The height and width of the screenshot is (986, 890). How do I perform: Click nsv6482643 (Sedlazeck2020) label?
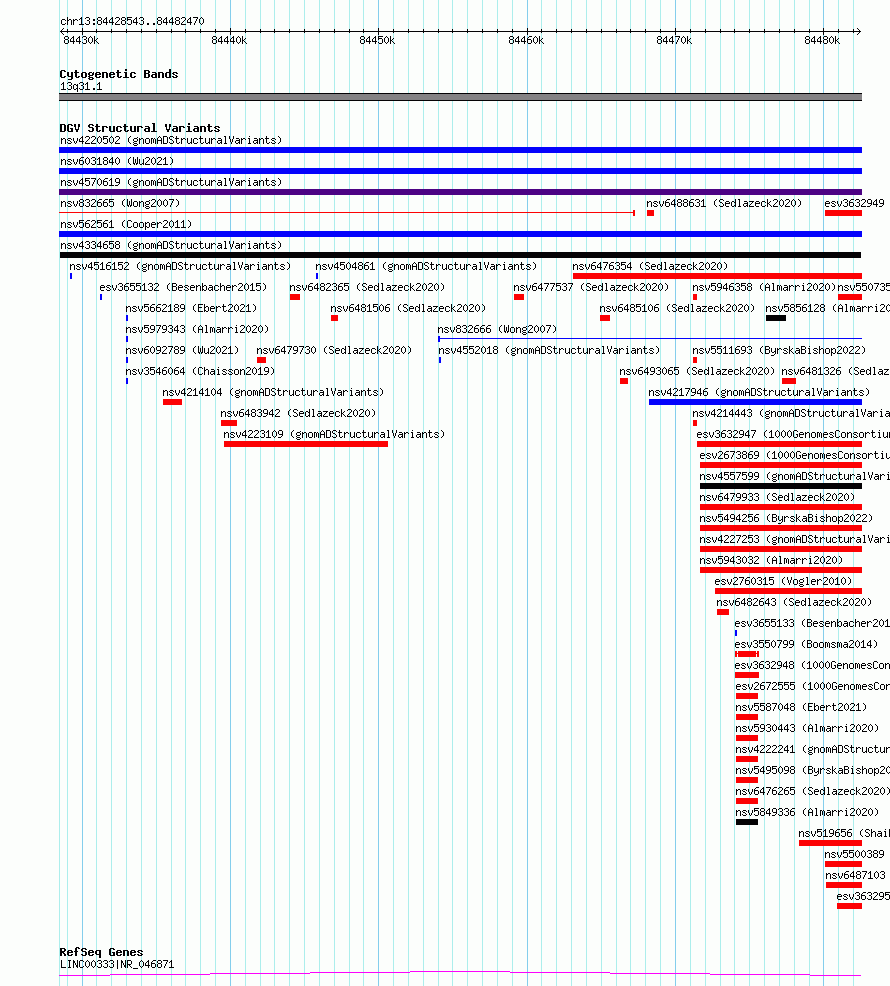(794, 602)
